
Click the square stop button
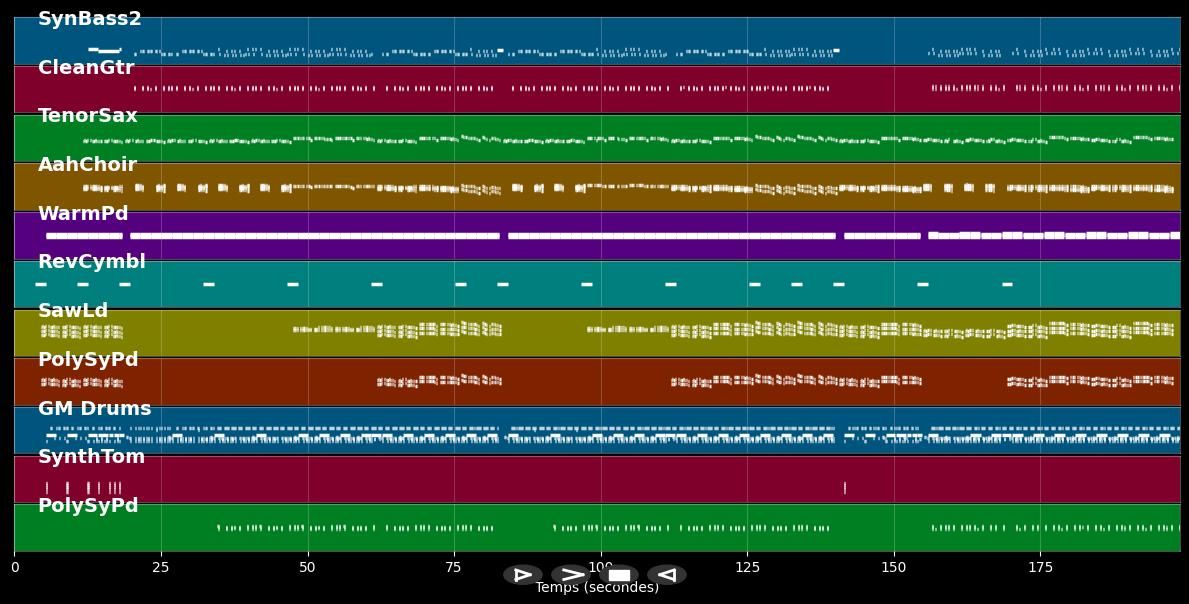click(619, 575)
